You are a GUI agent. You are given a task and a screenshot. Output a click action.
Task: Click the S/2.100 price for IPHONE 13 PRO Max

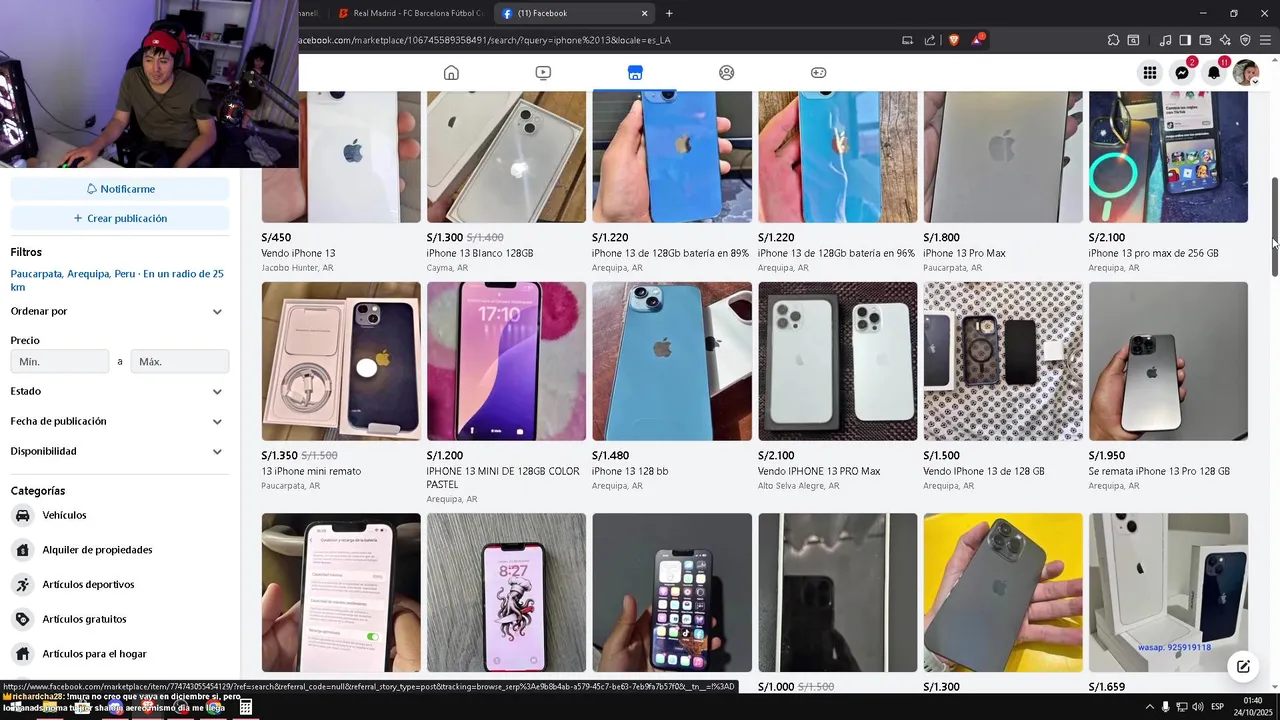pos(777,455)
